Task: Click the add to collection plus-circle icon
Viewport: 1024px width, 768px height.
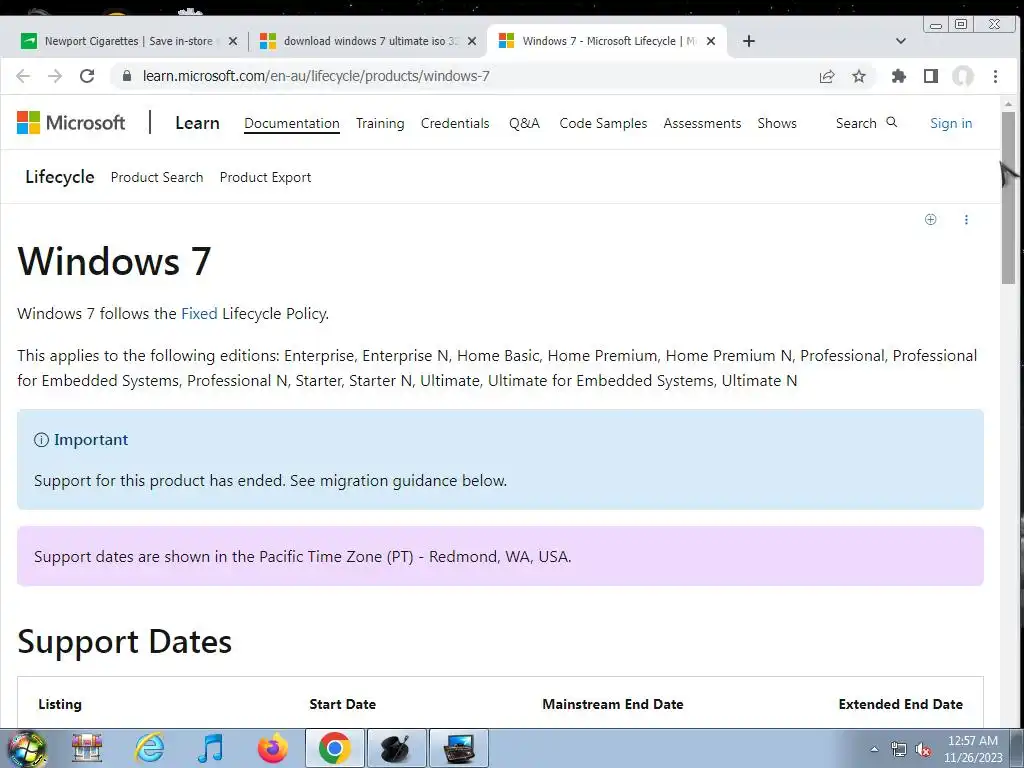Action: [x=931, y=219]
